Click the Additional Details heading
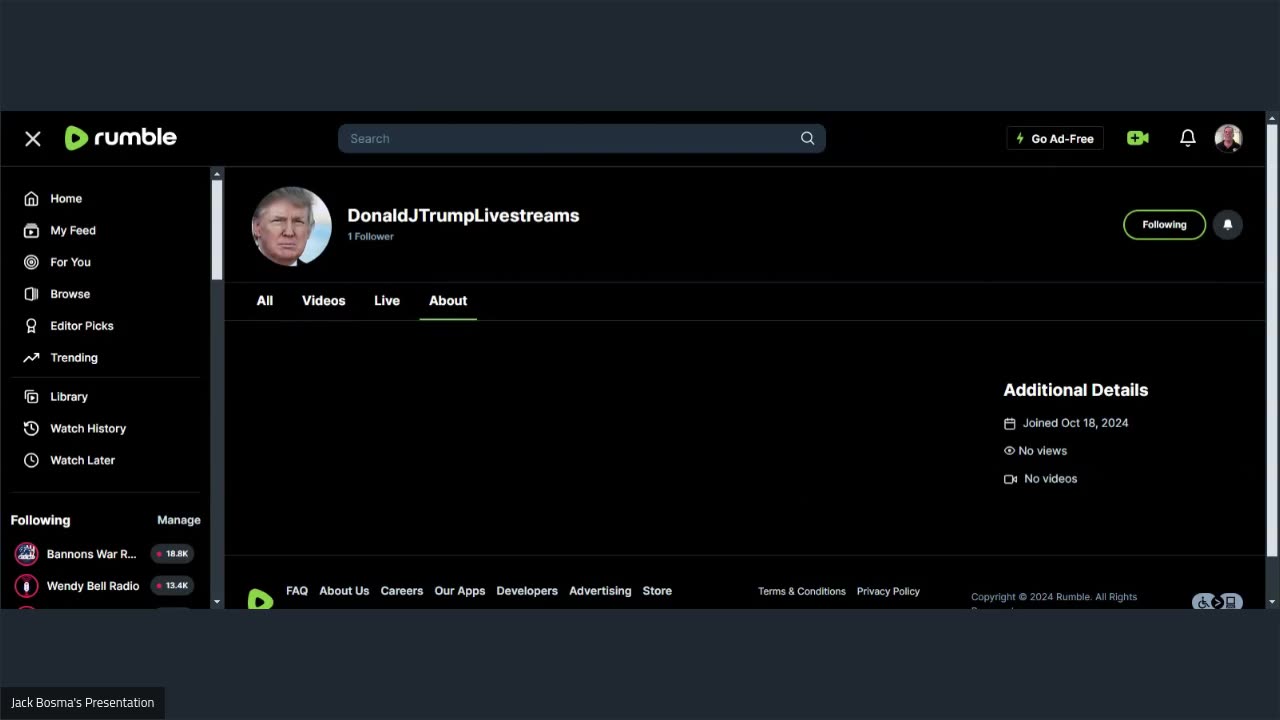The height and width of the screenshot is (720, 1280). tap(1076, 390)
